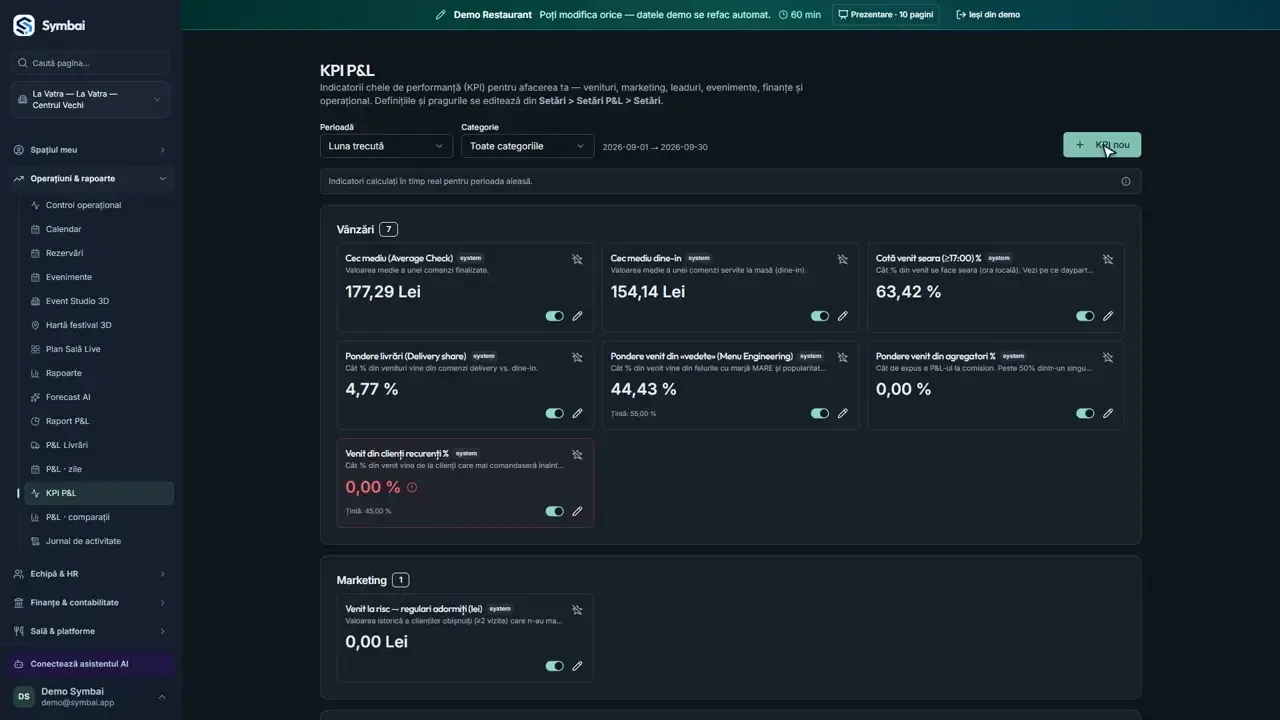Select P&L · comparații in the sidebar
This screenshot has width=1280, height=720.
[99, 517]
